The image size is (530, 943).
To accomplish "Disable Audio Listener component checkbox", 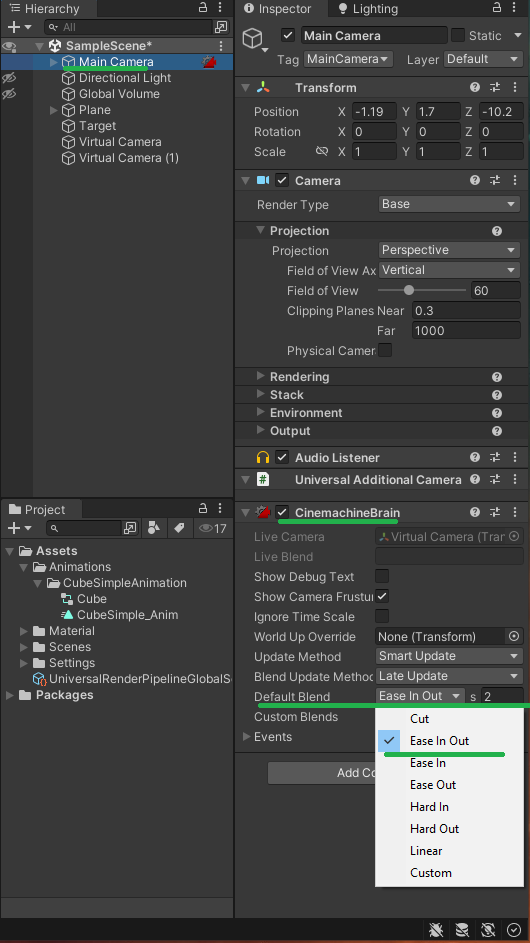I will coord(282,457).
